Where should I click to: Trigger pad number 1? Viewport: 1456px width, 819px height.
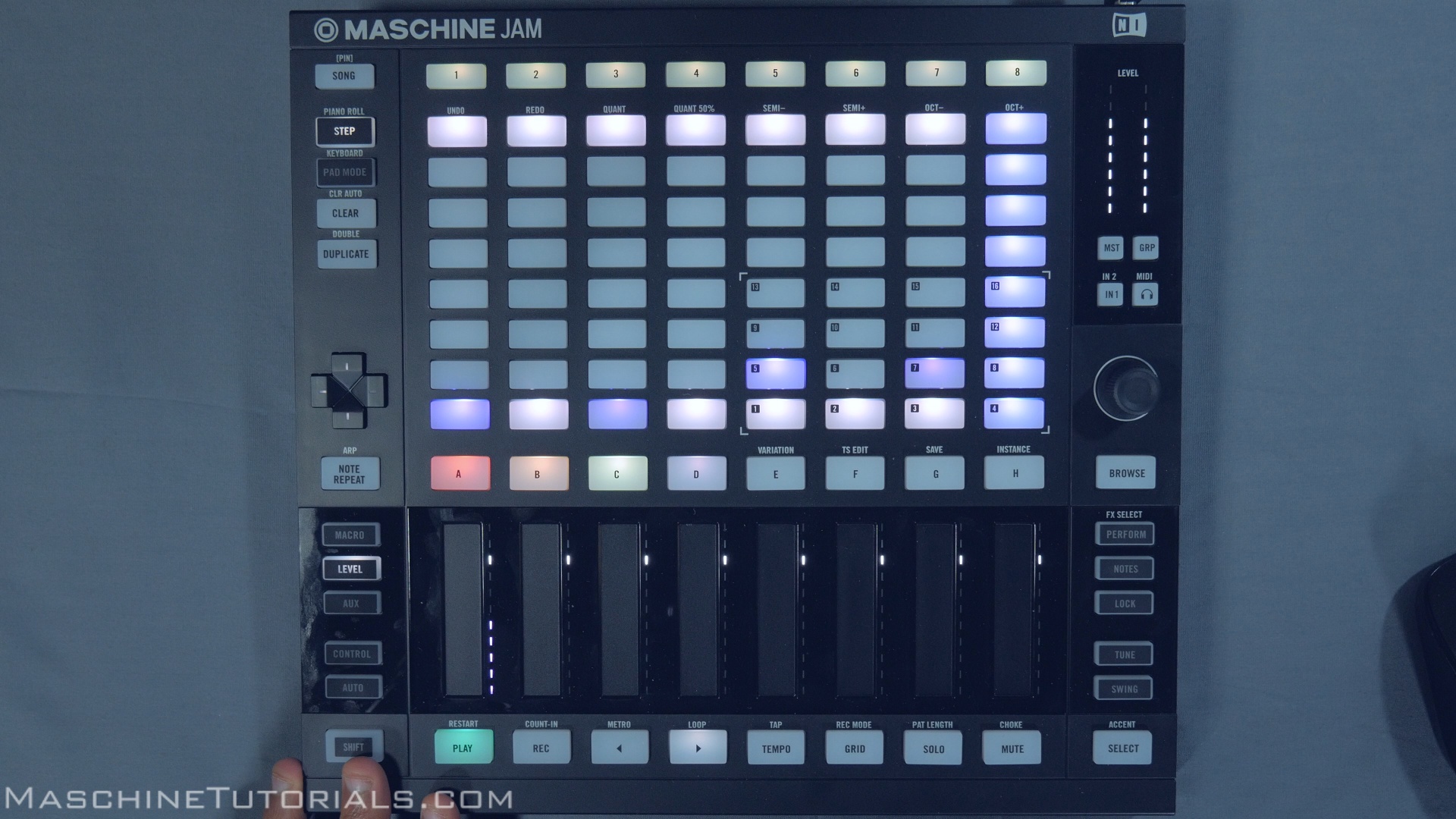tap(776, 414)
